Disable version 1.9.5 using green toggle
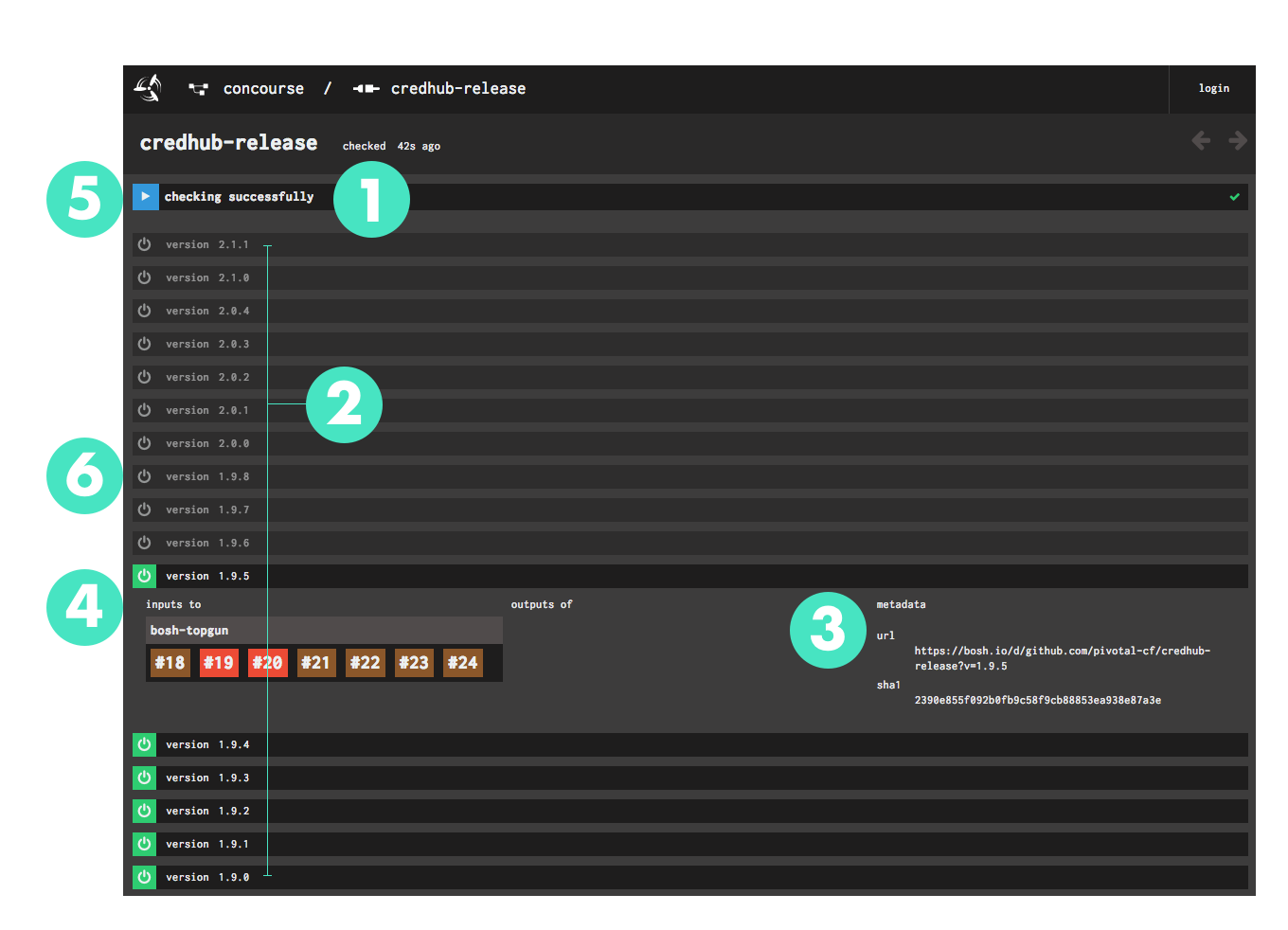 pyautogui.click(x=144, y=576)
